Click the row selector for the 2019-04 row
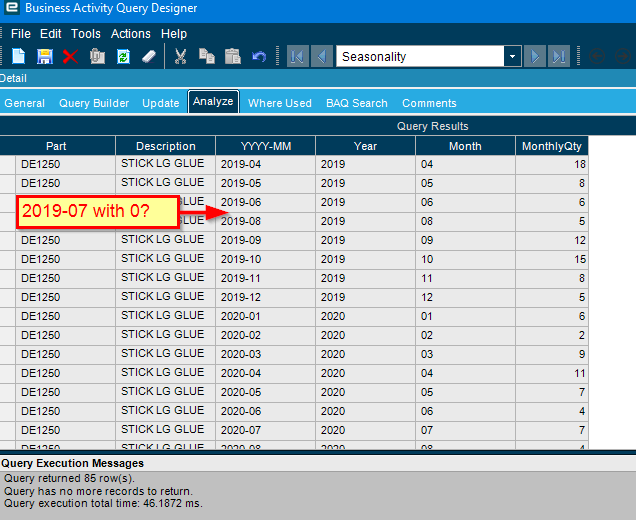 [x=7, y=164]
